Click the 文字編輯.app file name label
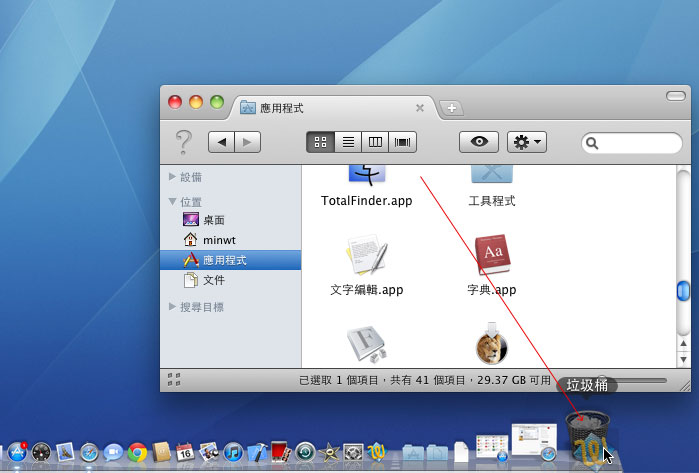The image size is (699, 473). (366, 290)
